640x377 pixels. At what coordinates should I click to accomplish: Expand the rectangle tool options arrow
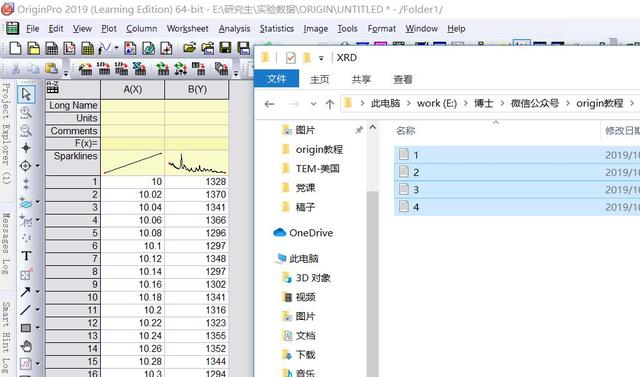(38, 328)
